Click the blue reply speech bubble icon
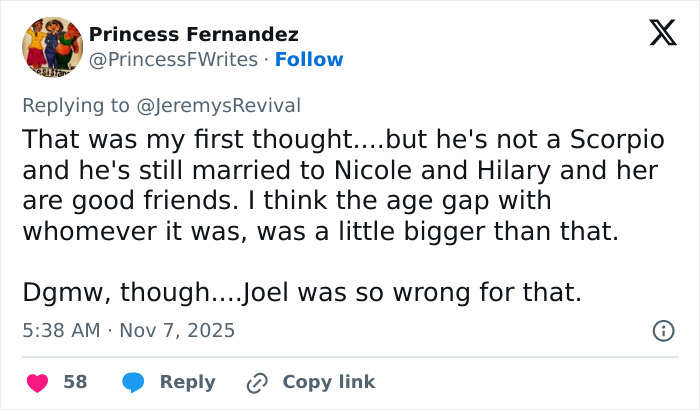 pyautogui.click(x=132, y=382)
